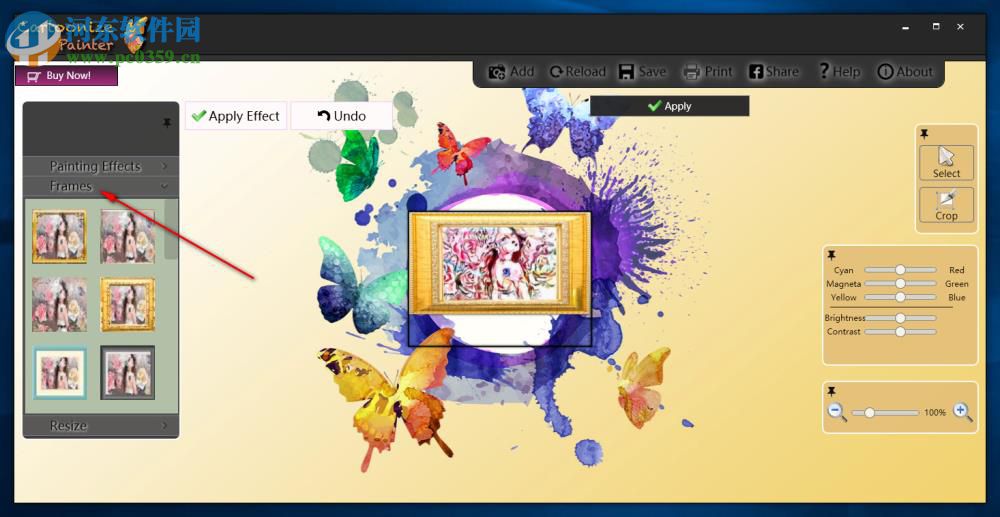1000x517 pixels.
Task: Click the Help question mark icon
Action: pyautogui.click(x=823, y=71)
